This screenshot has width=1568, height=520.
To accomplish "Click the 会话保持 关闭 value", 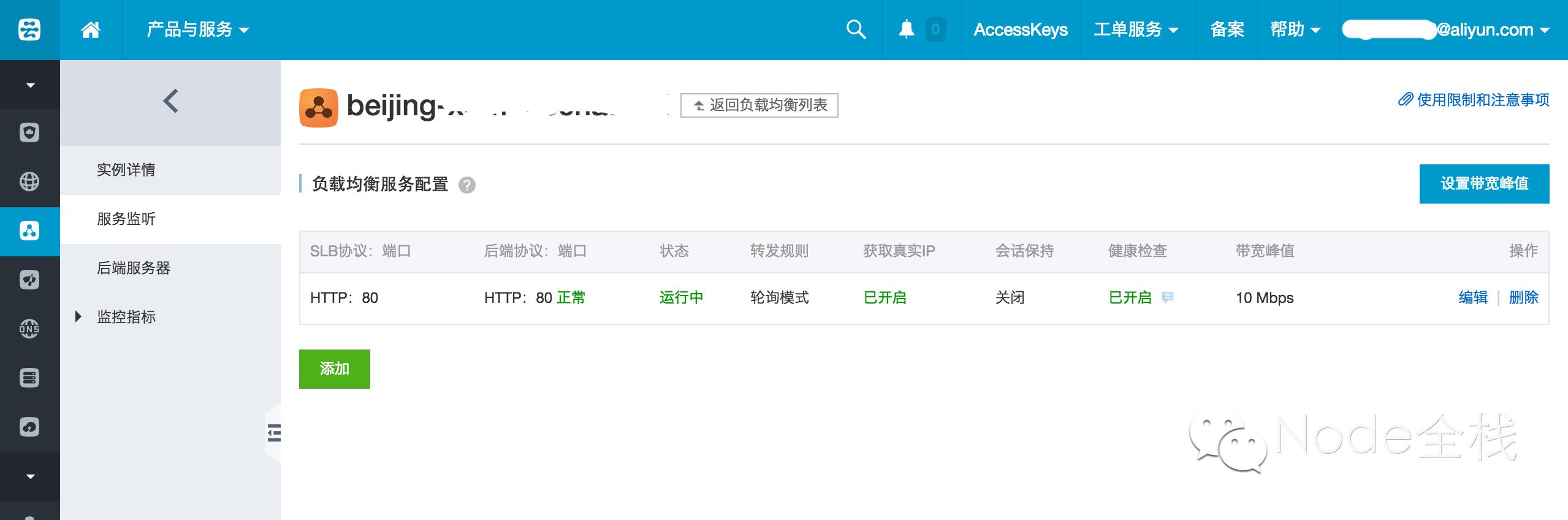I will point(1010,297).
